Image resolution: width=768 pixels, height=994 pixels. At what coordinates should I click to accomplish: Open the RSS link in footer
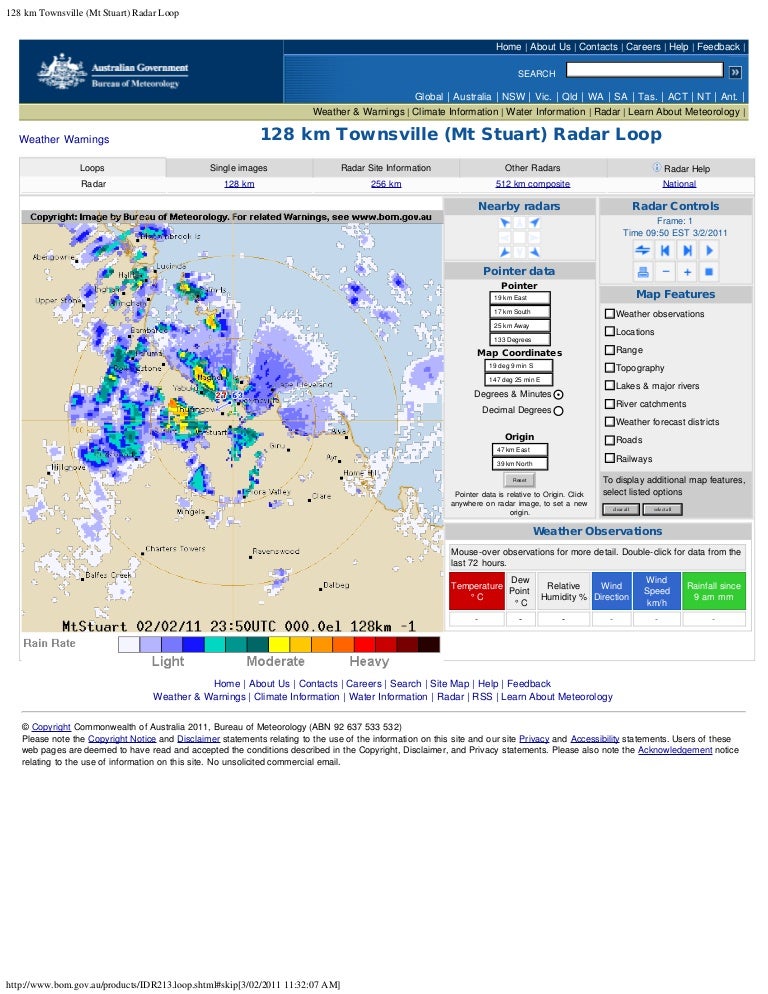pos(482,696)
